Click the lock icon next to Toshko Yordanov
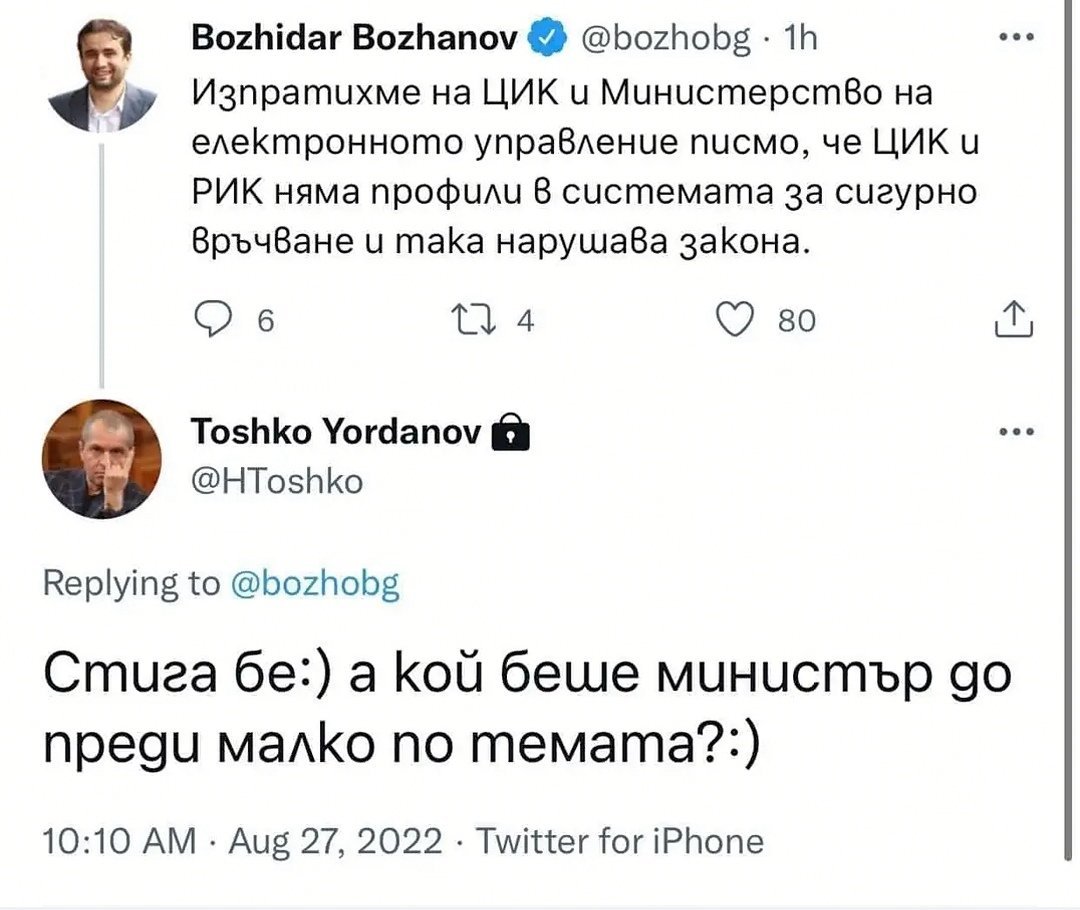 [511, 435]
